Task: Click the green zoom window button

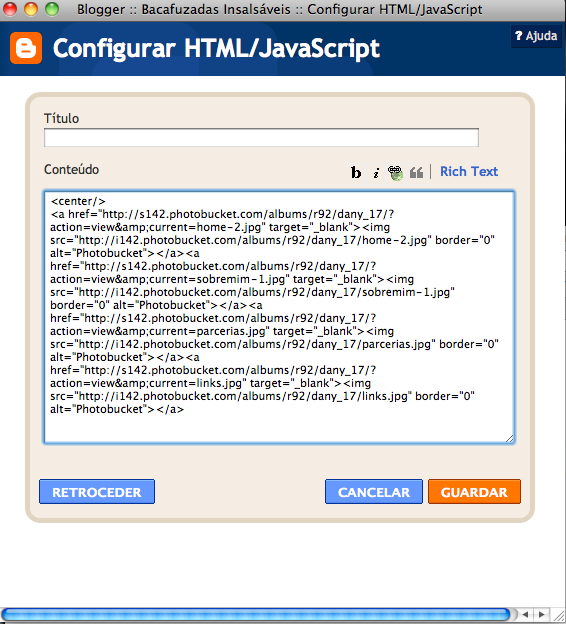Action: 52,9
